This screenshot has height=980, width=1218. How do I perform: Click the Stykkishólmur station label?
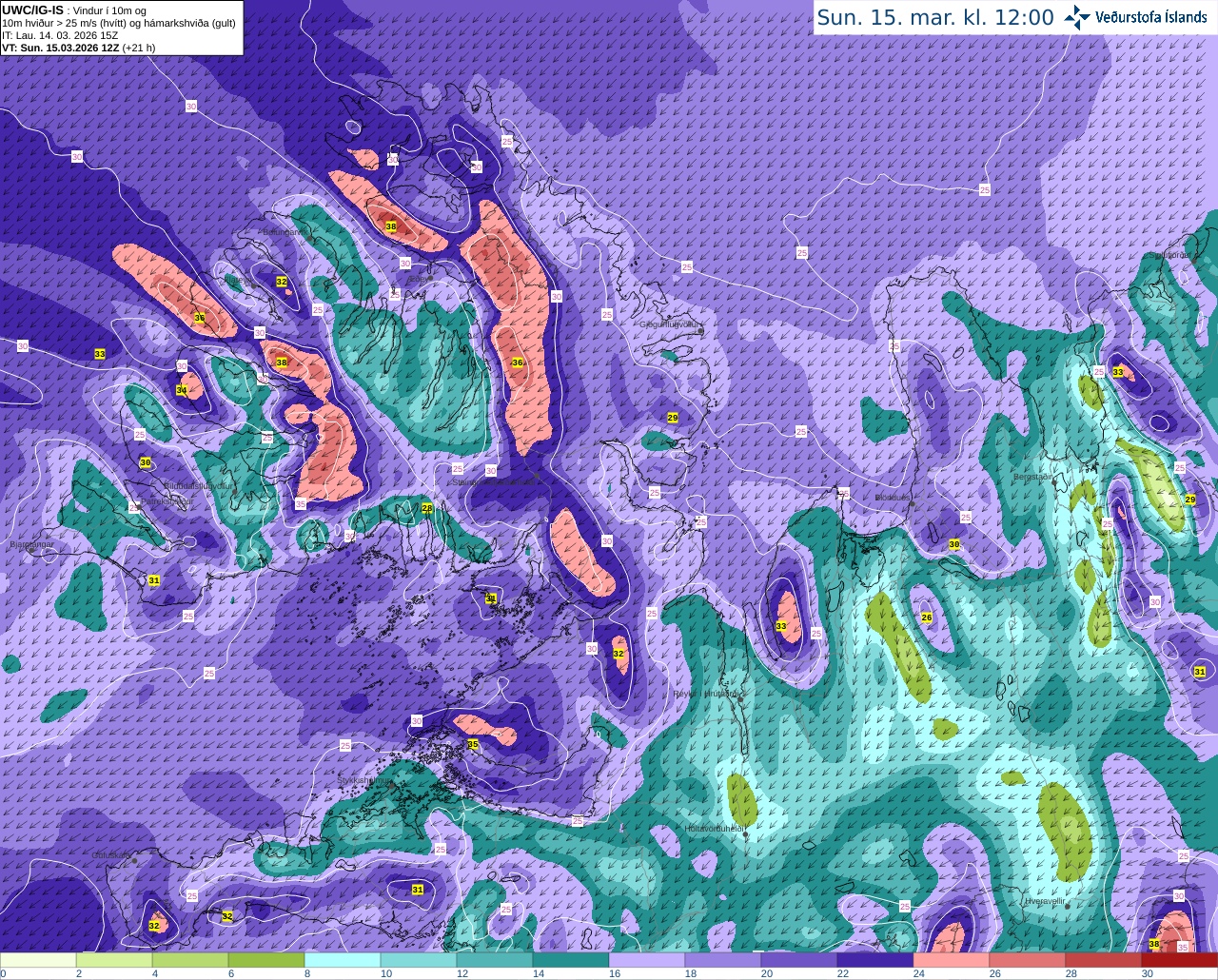coord(363,780)
